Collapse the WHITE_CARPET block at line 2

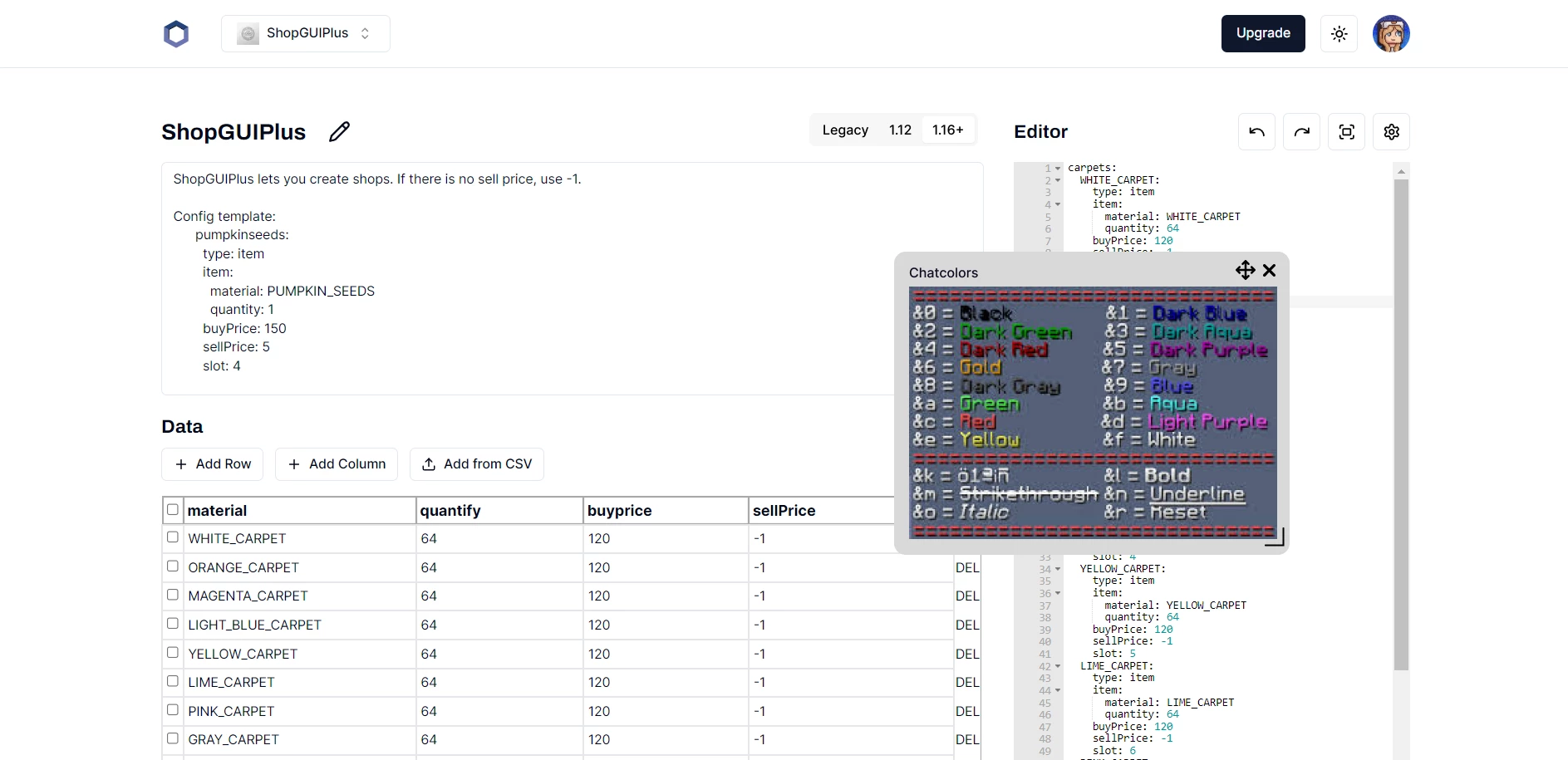(x=1057, y=180)
